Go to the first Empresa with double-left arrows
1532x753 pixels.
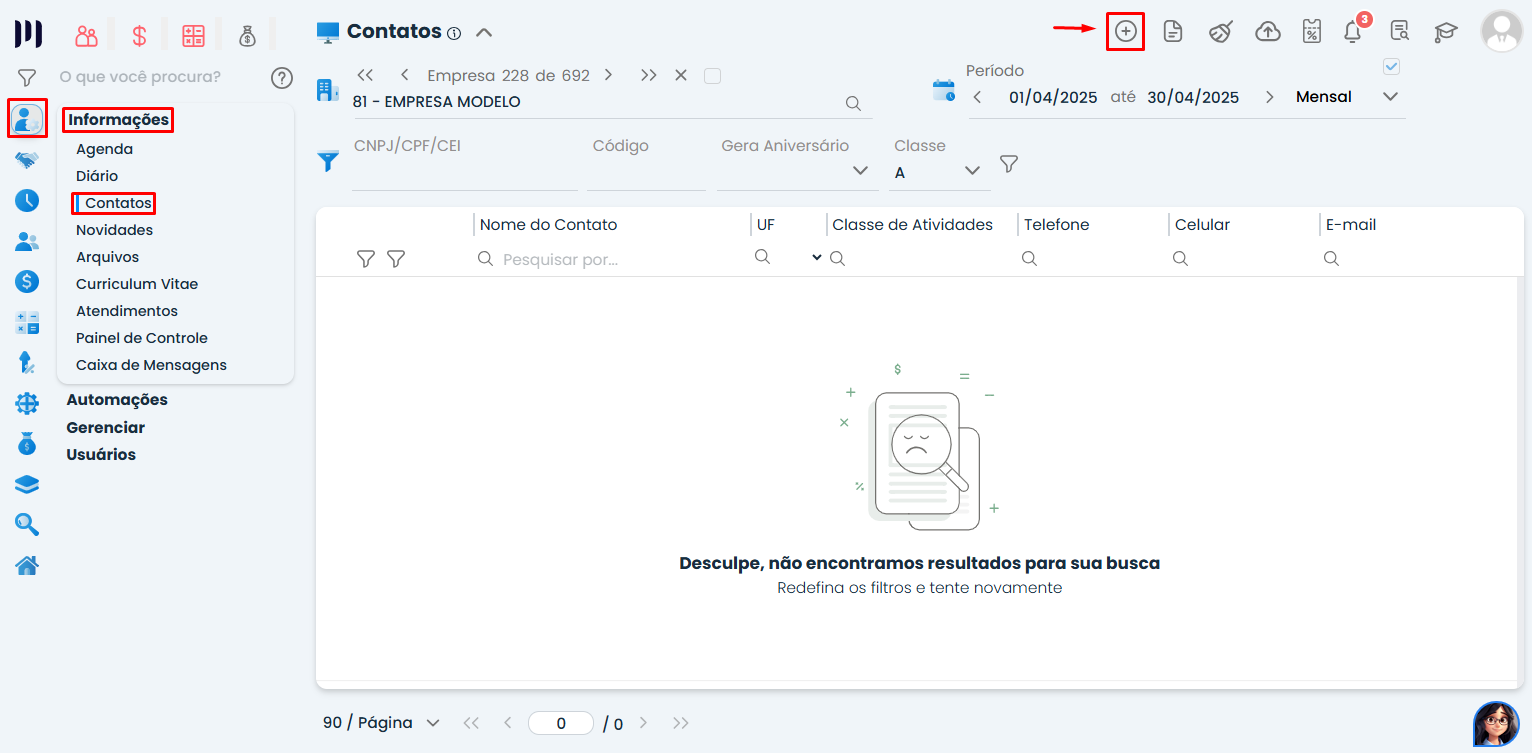[365, 75]
